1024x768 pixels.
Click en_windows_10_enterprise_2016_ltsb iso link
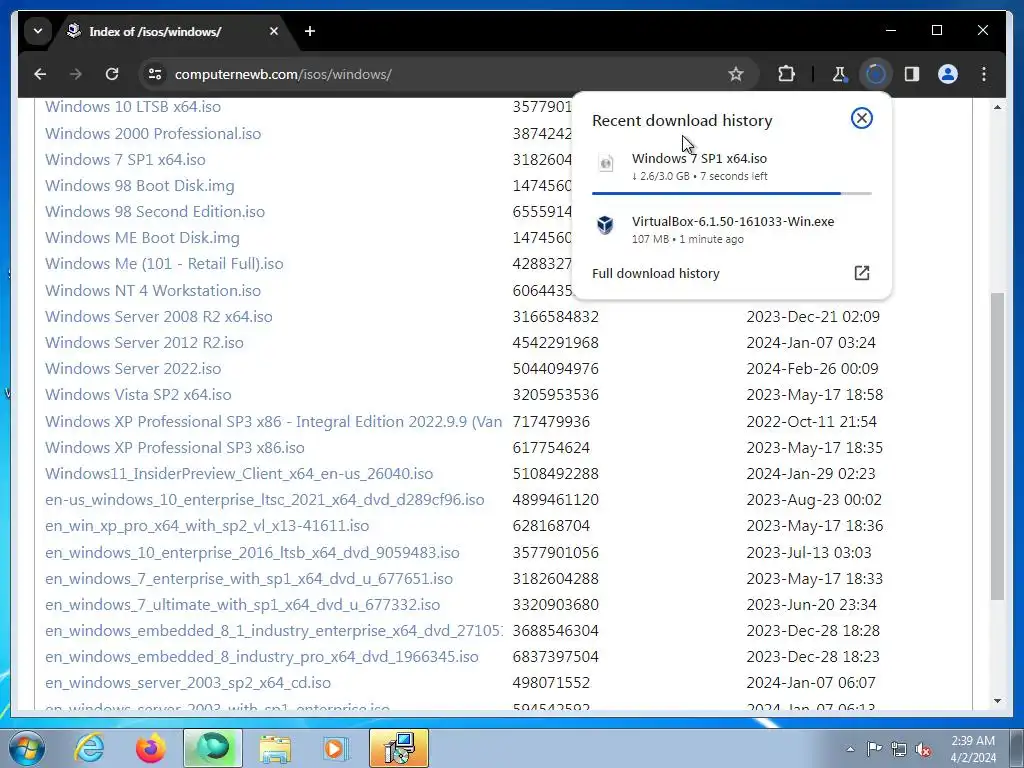pyautogui.click(x=252, y=553)
